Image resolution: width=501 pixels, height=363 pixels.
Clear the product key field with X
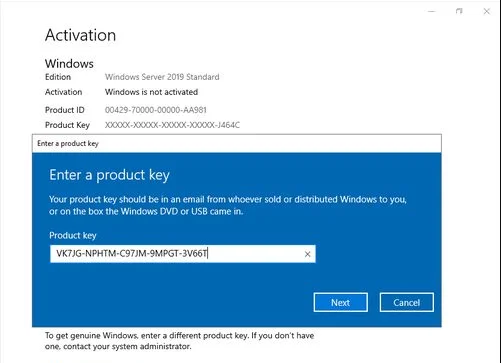[307, 254]
